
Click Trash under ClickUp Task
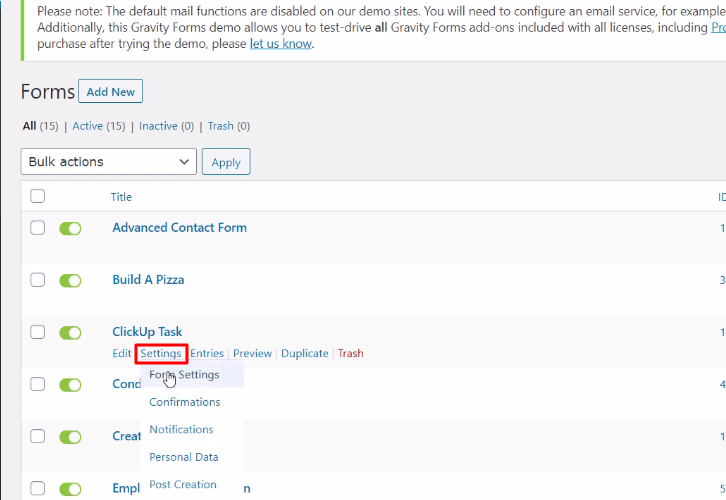pyautogui.click(x=350, y=353)
